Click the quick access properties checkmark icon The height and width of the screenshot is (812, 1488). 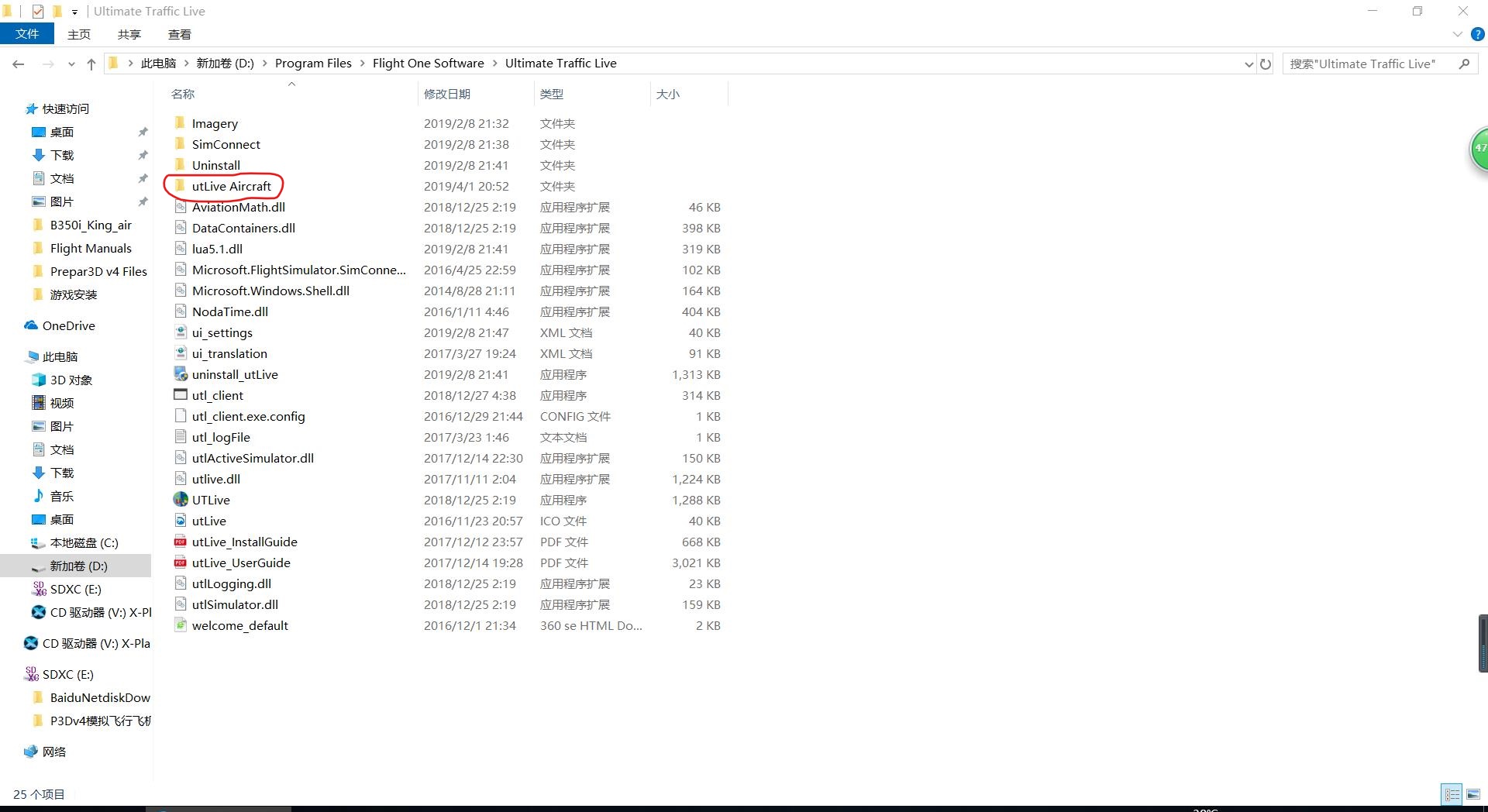[38, 11]
